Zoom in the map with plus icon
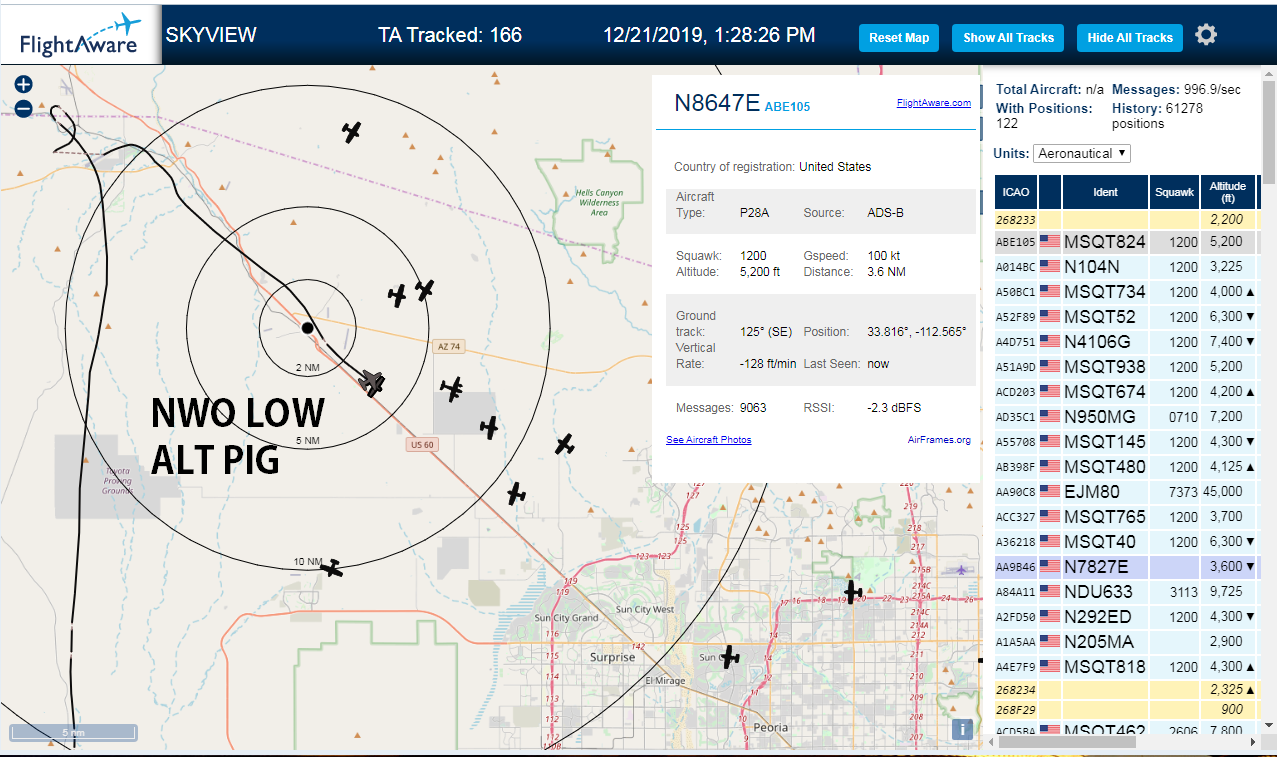The width and height of the screenshot is (1277, 757). pyautogui.click(x=24, y=85)
